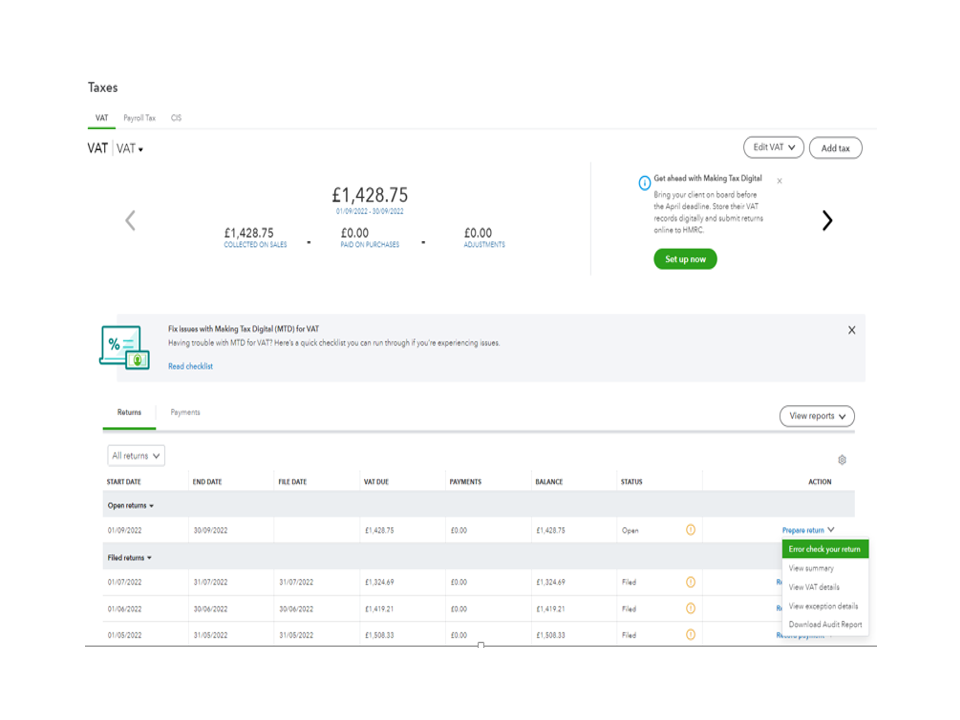Click the warning icon on the 01/07/2022 filed return

690,582
